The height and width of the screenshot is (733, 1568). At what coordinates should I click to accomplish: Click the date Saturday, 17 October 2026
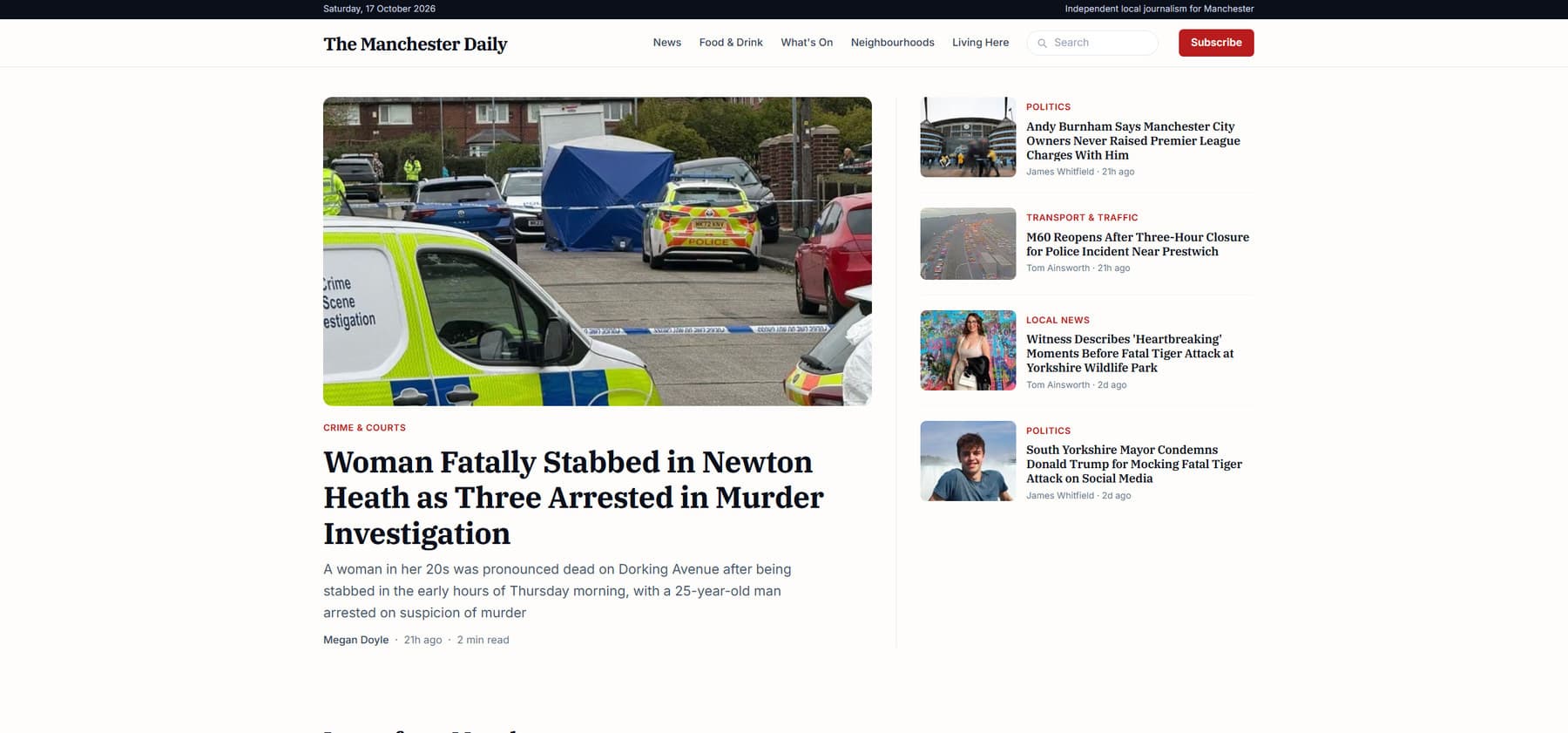[x=379, y=9]
